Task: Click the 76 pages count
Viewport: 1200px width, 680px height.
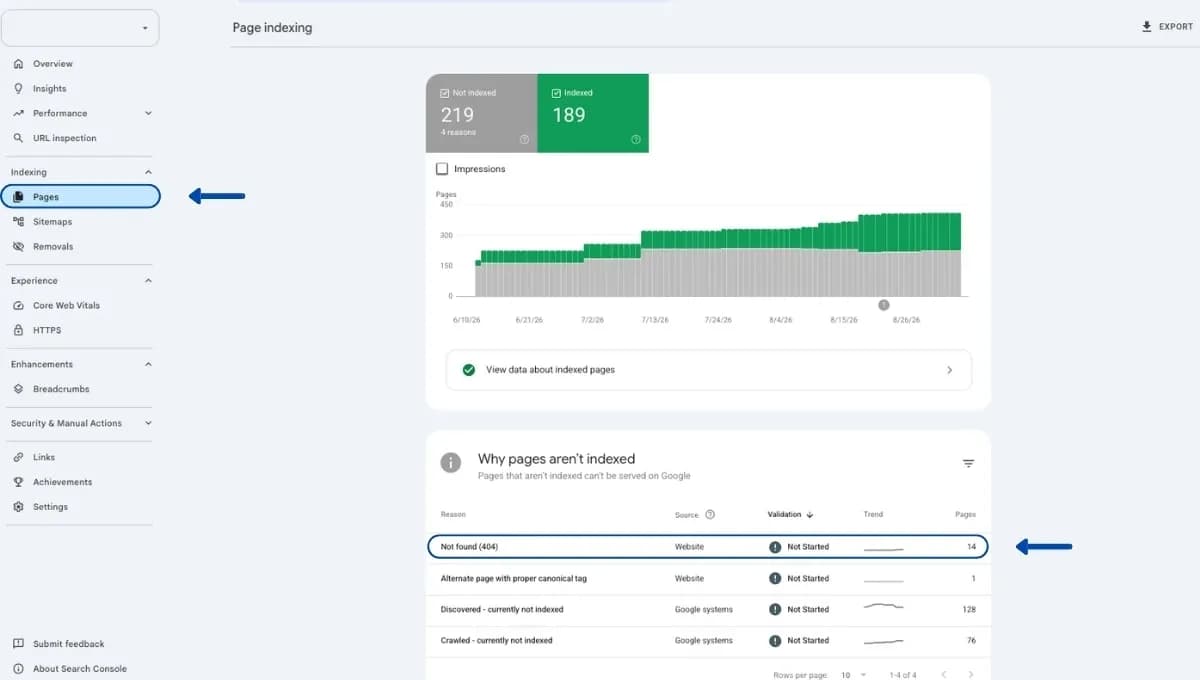Action: [x=970, y=640]
